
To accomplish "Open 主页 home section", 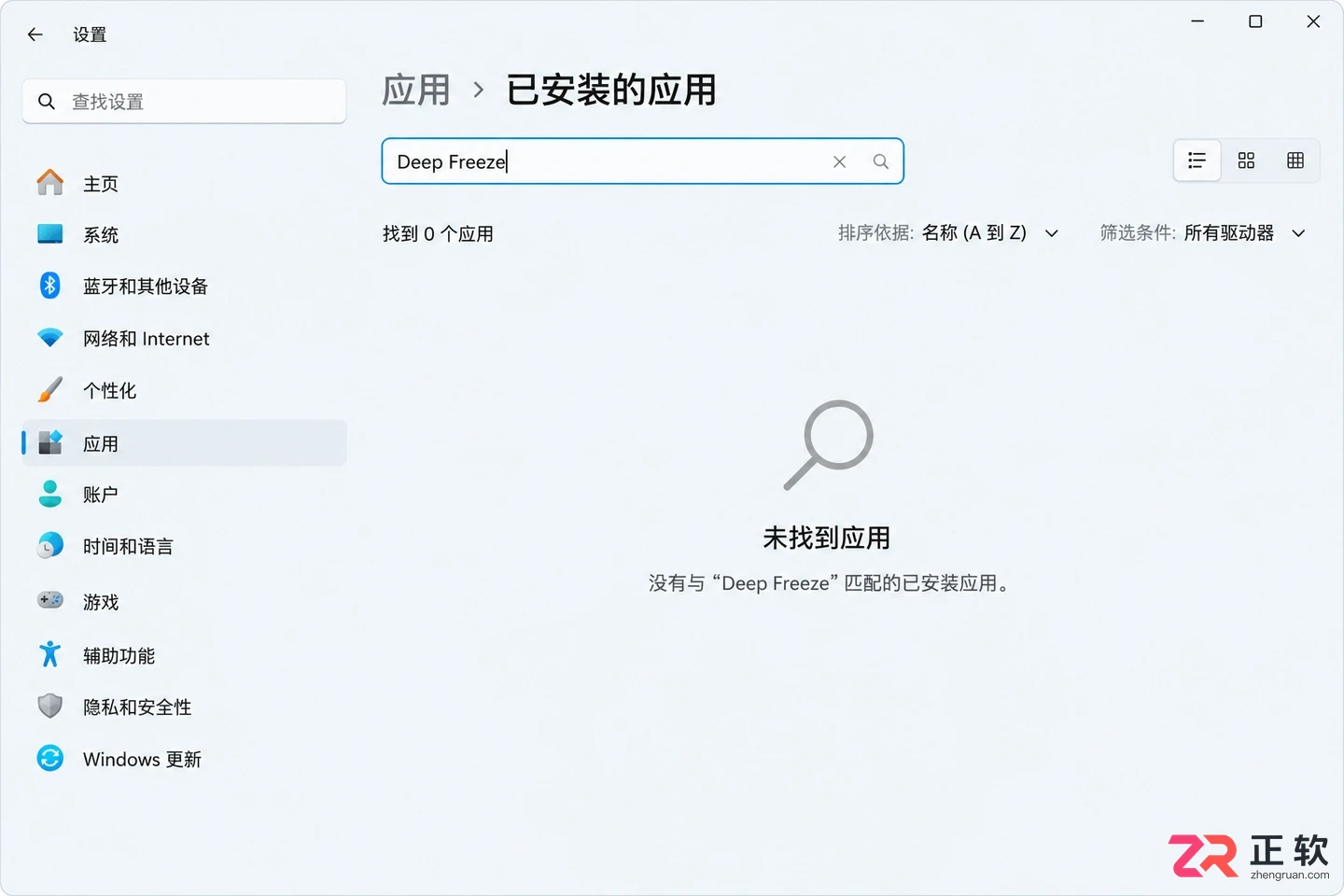I will pyautogui.click(x=184, y=184).
